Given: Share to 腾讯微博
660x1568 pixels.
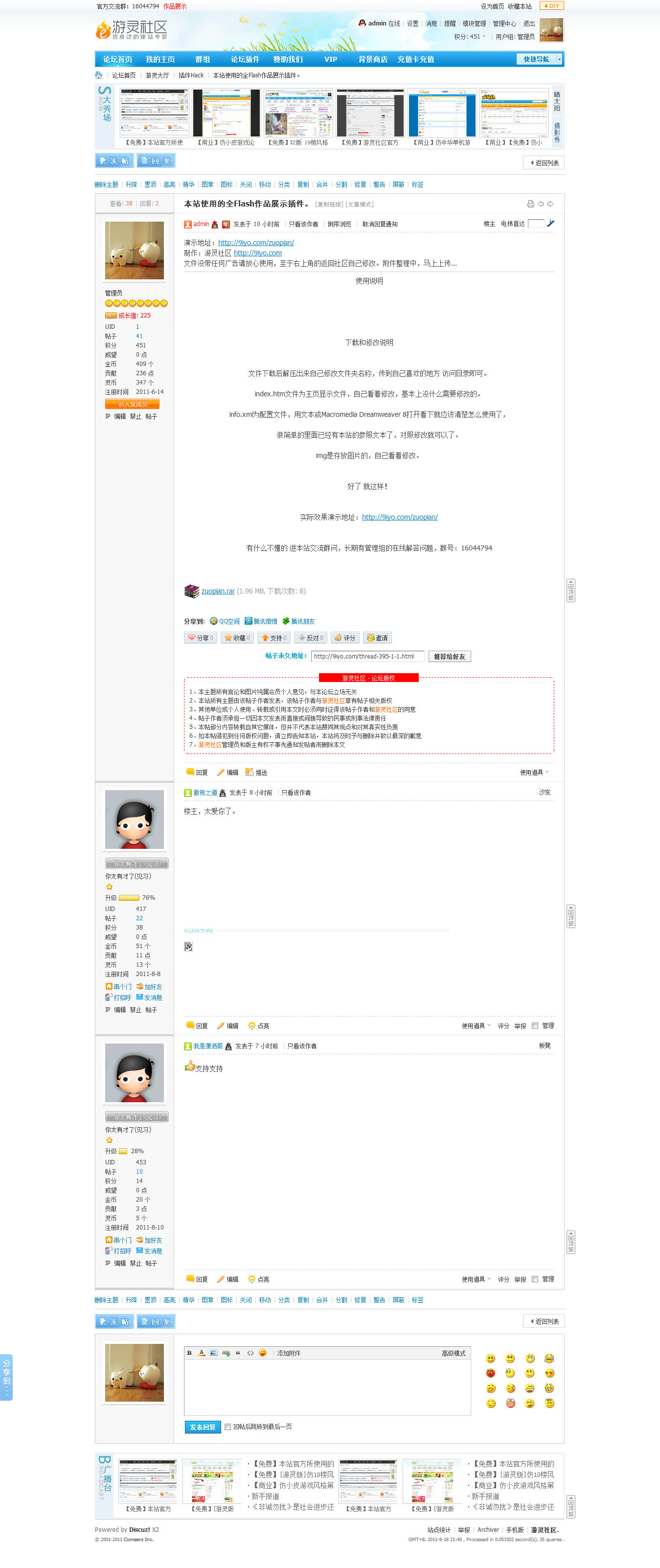Looking at the screenshot, I should click(x=261, y=621).
